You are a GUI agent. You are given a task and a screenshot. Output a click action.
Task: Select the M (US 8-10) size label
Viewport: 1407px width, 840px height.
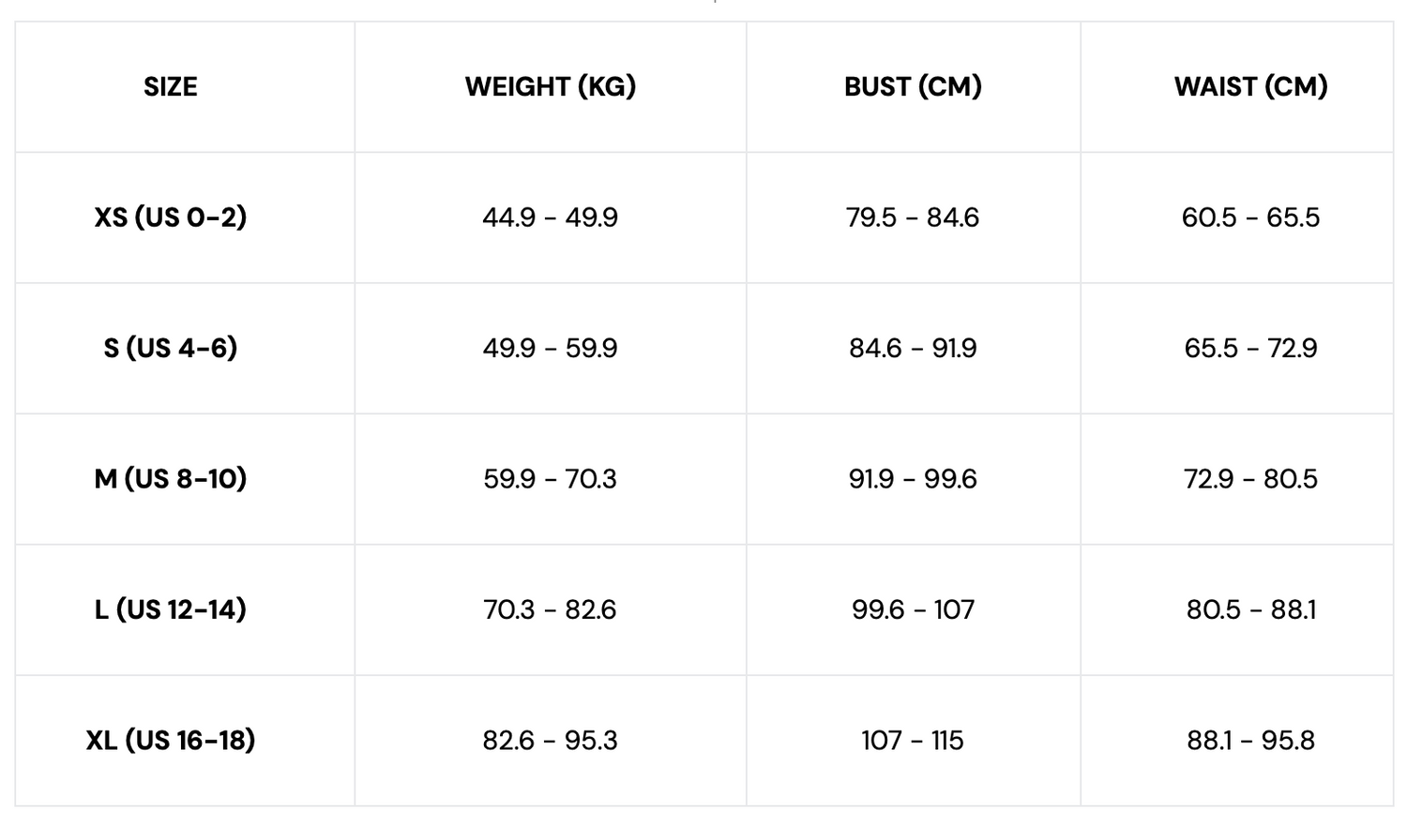tap(170, 479)
